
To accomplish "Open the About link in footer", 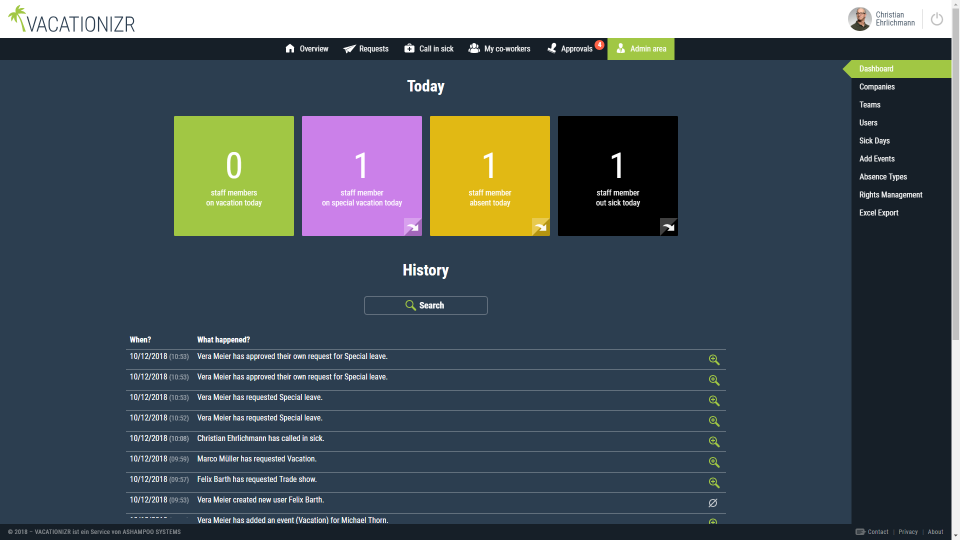I will (x=936, y=532).
